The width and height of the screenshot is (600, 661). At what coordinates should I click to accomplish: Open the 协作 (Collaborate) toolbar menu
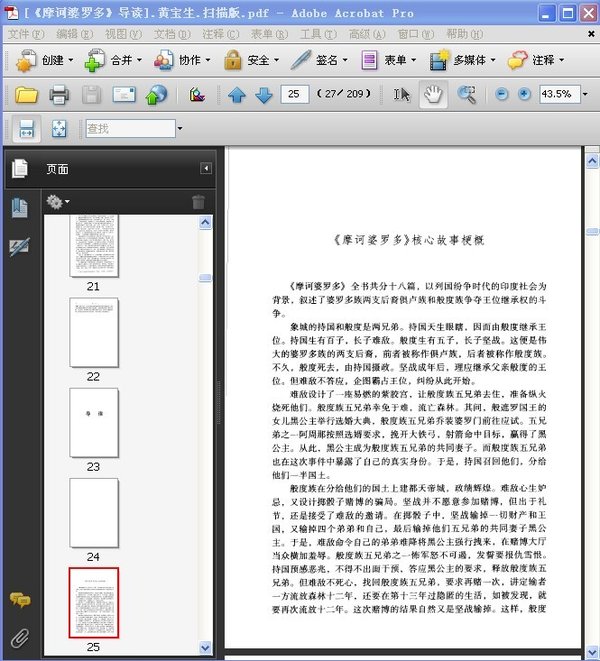pyautogui.click(x=181, y=61)
